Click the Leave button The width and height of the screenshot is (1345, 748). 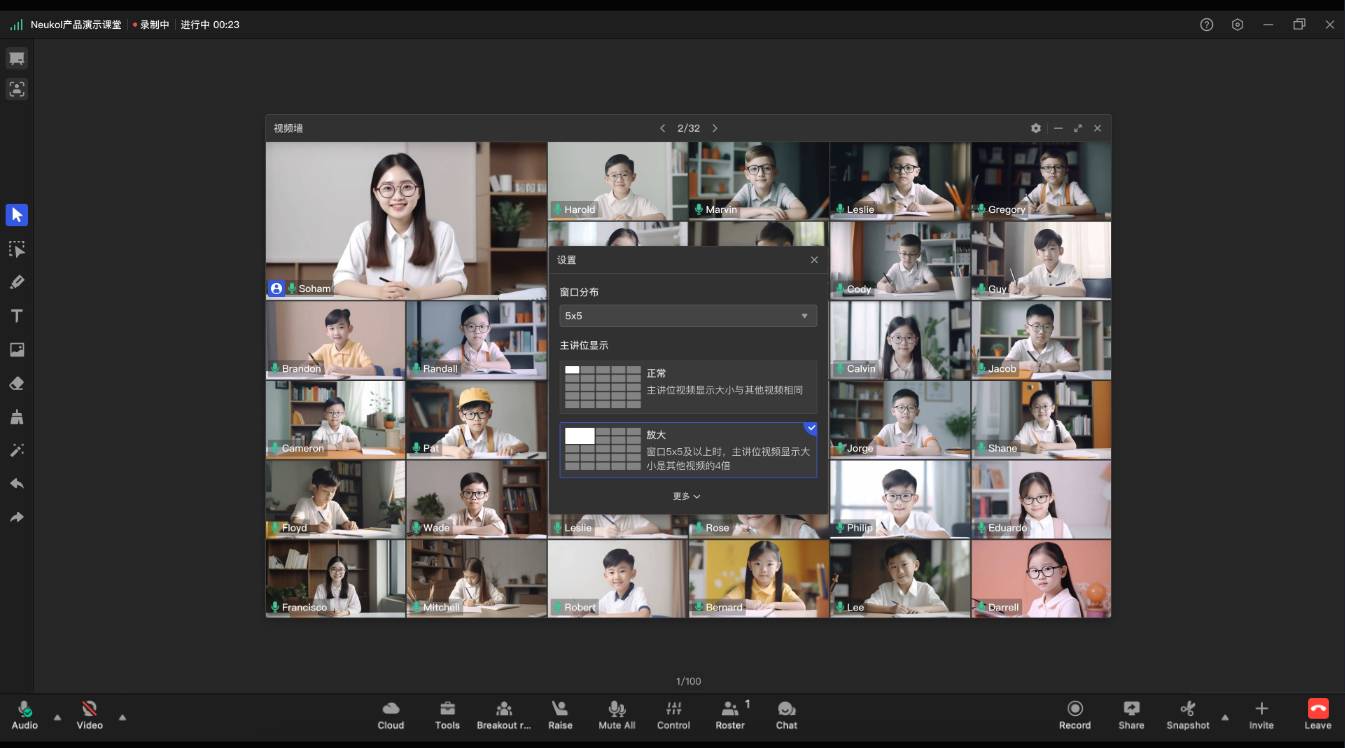coord(1318,714)
